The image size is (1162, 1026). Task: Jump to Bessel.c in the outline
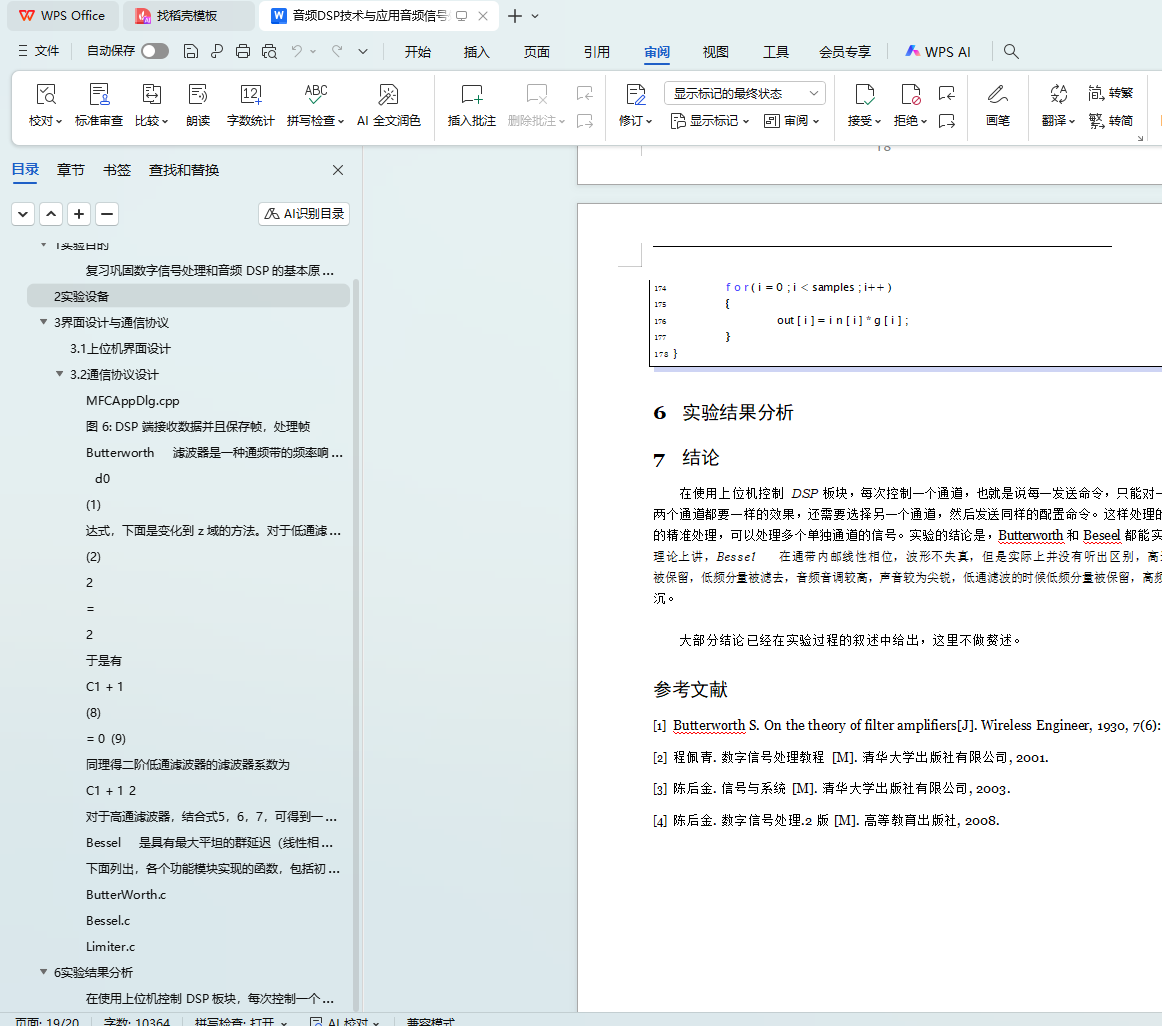(108, 921)
